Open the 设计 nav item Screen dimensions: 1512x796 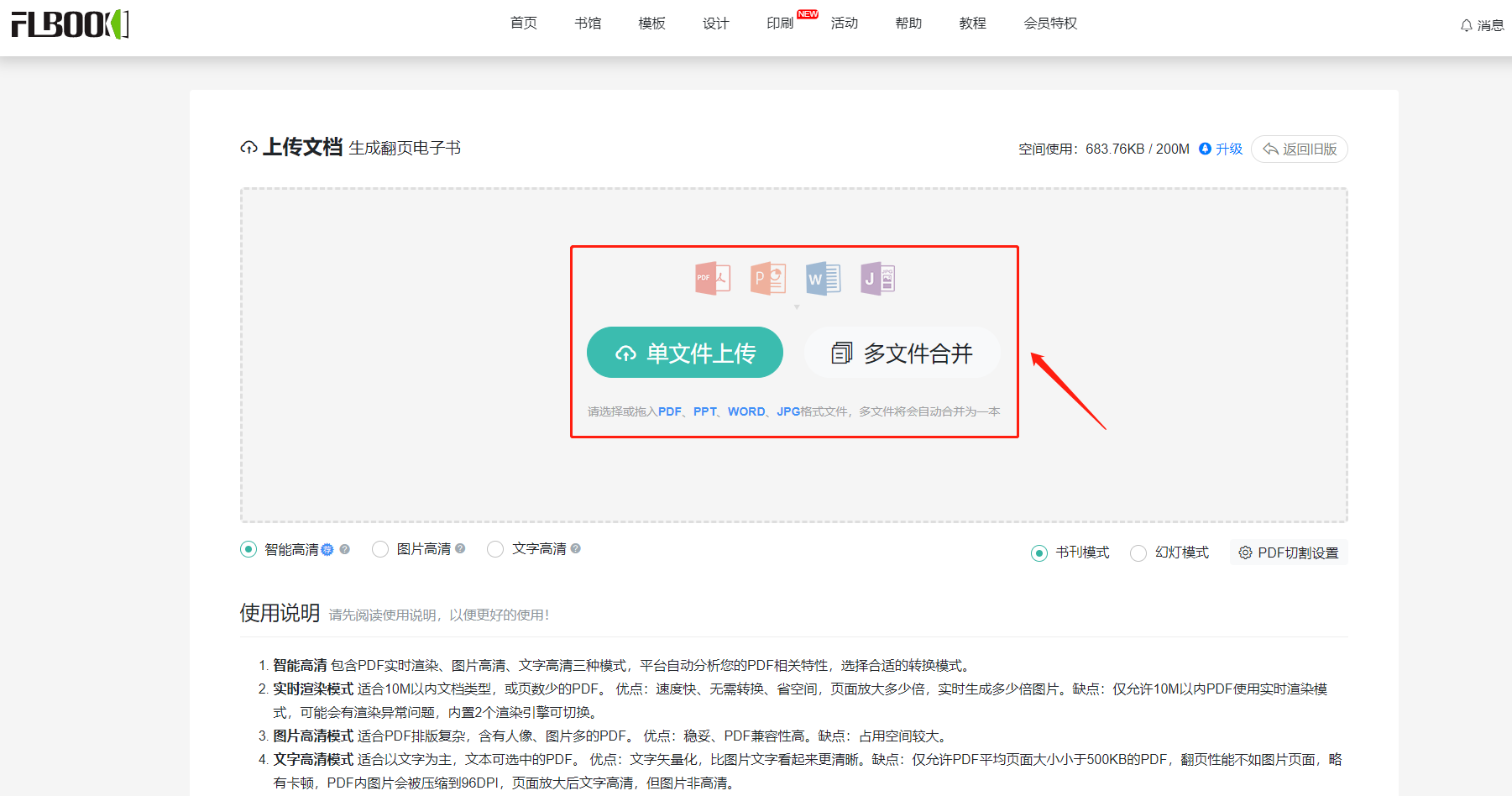point(716,24)
